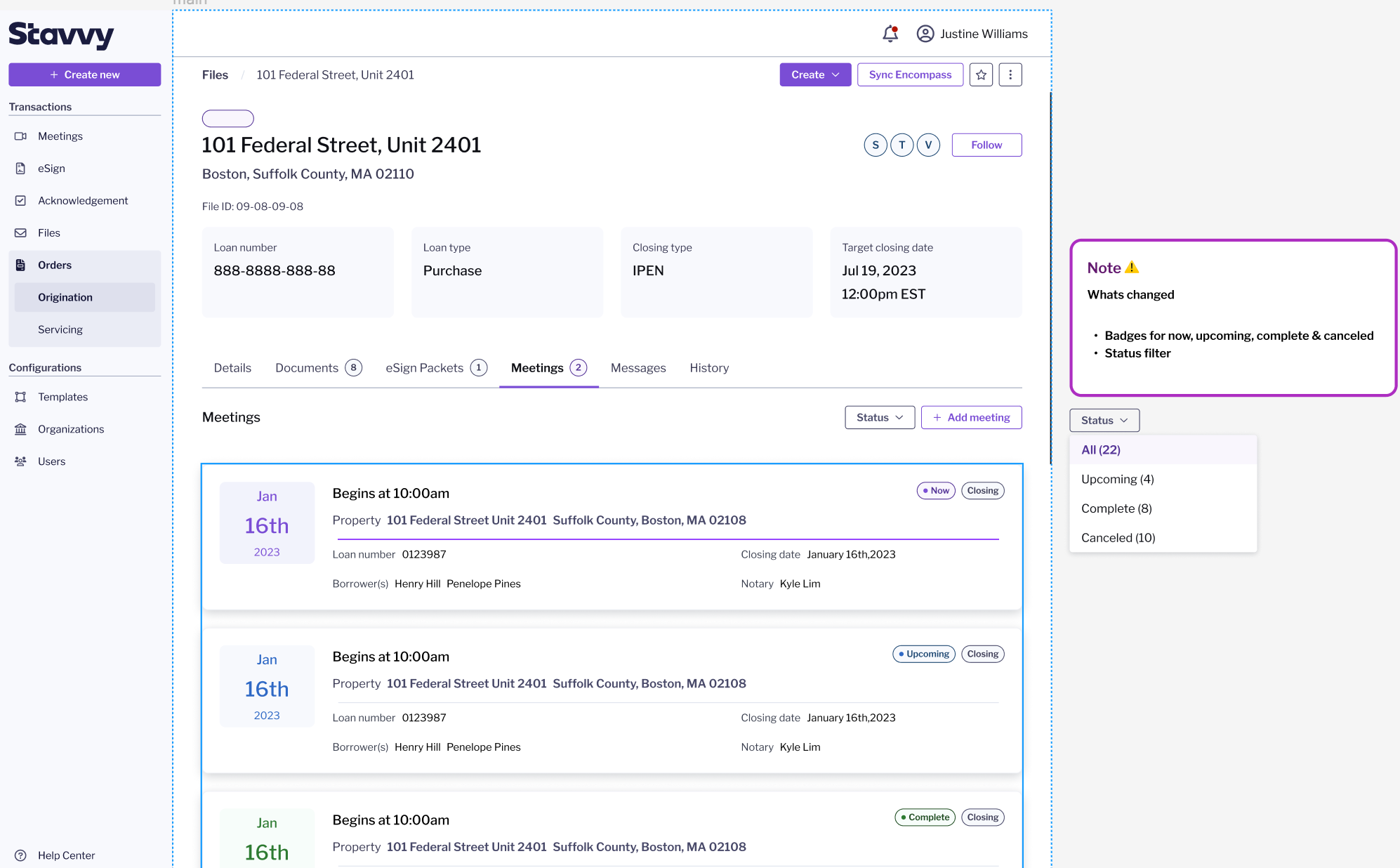1400x868 pixels.
Task: Click the blue Jan 16th date tile
Action: point(267,686)
